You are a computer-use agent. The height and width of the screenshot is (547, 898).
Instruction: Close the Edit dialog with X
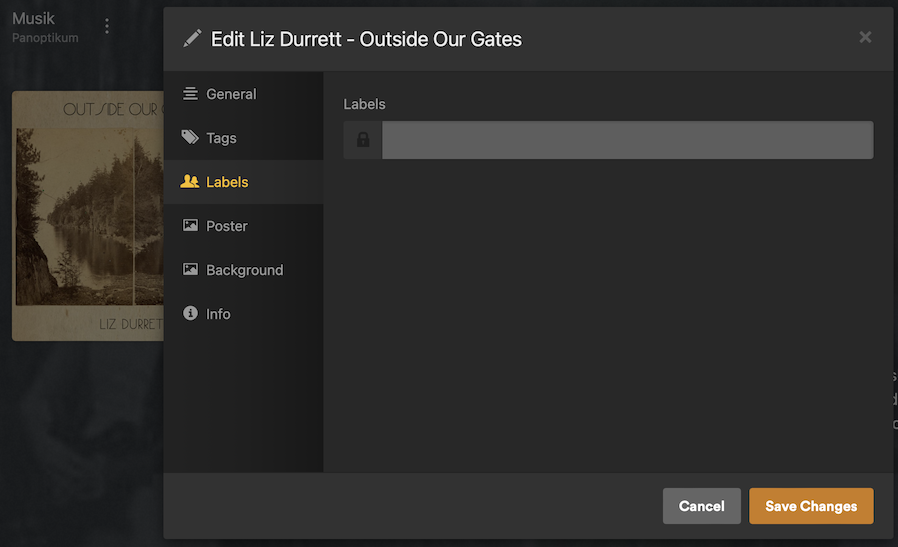coord(865,37)
